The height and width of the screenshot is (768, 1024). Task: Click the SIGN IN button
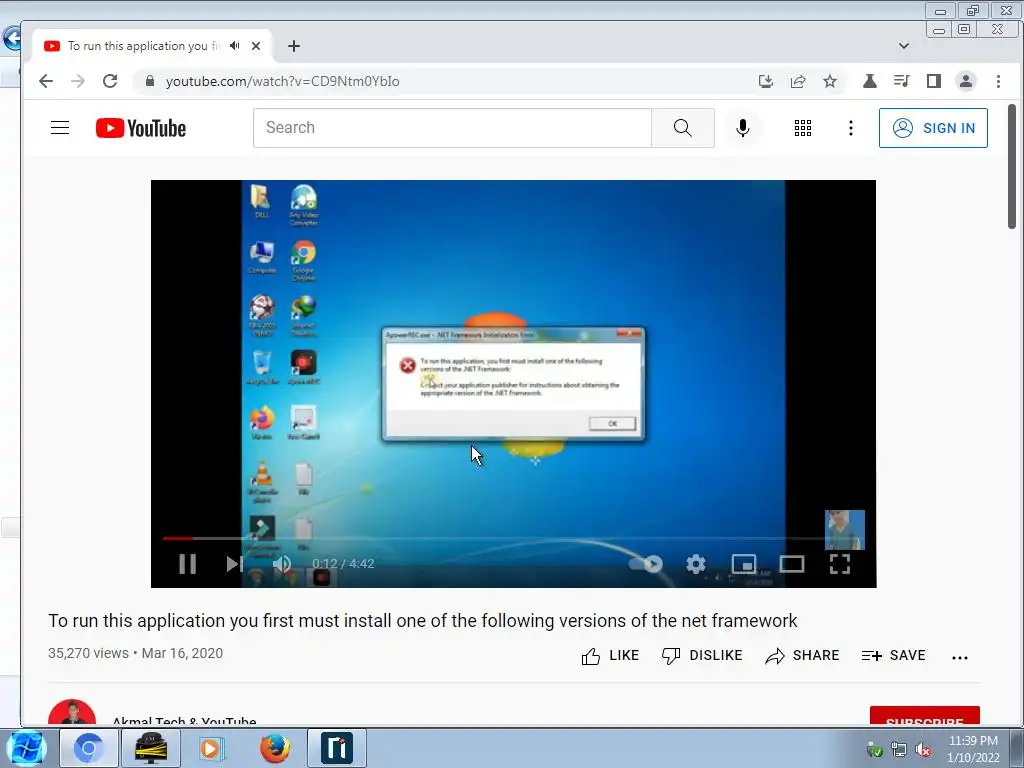point(933,128)
